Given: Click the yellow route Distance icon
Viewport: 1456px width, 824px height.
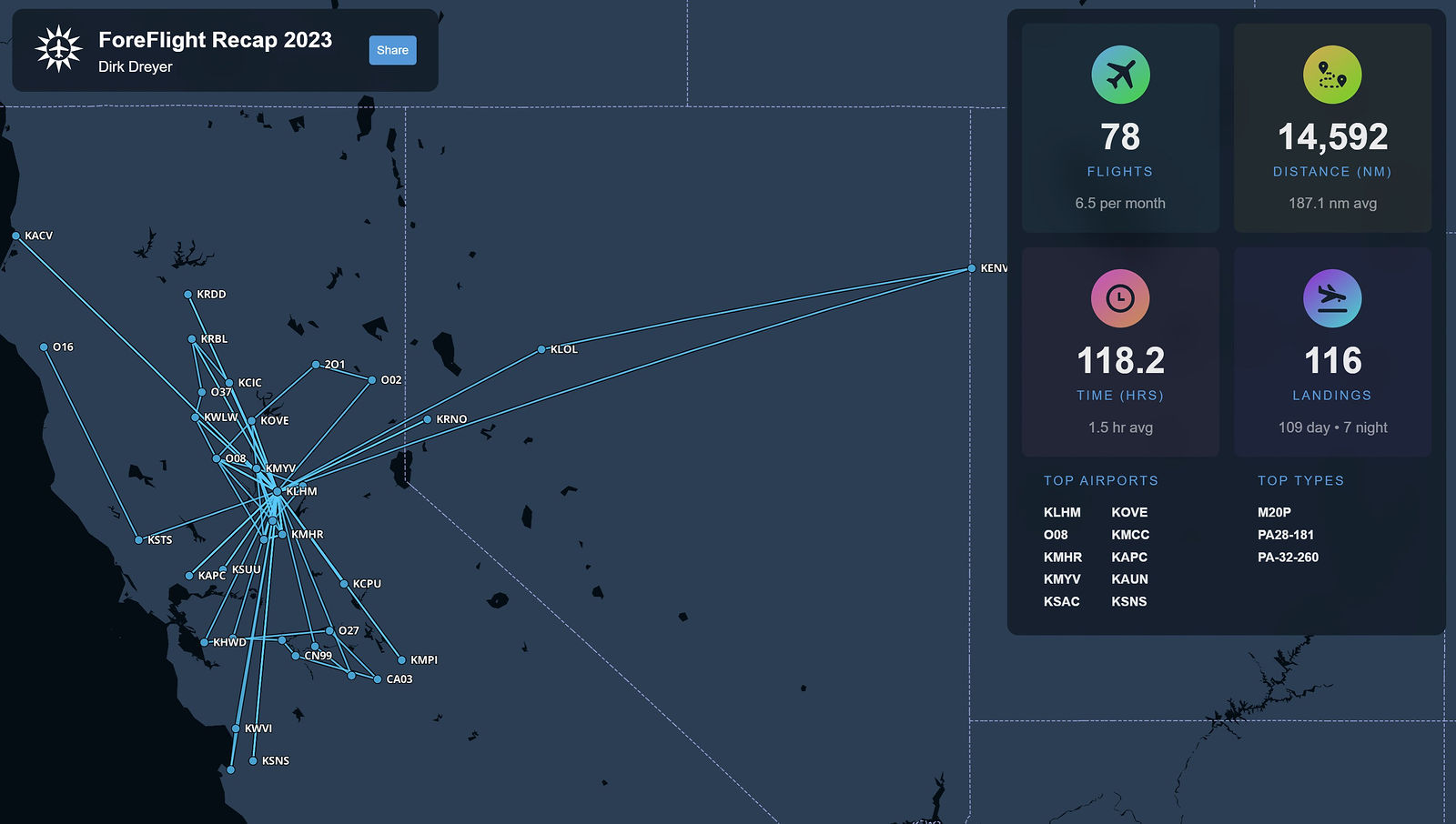Looking at the screenshot, I should point(1332,75).
